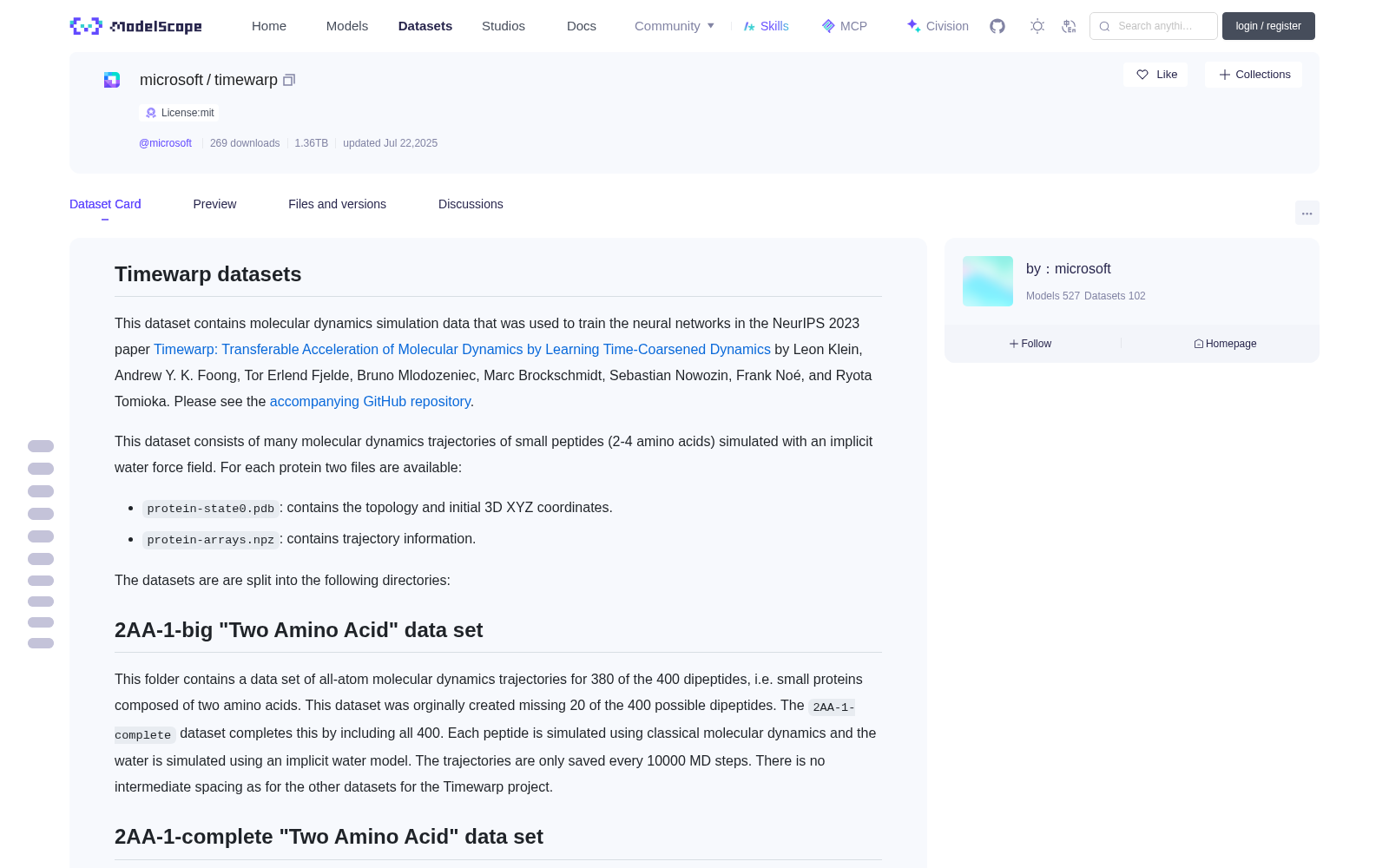
Task: Click the search magnifier icon
Action: coord(1104,26)
